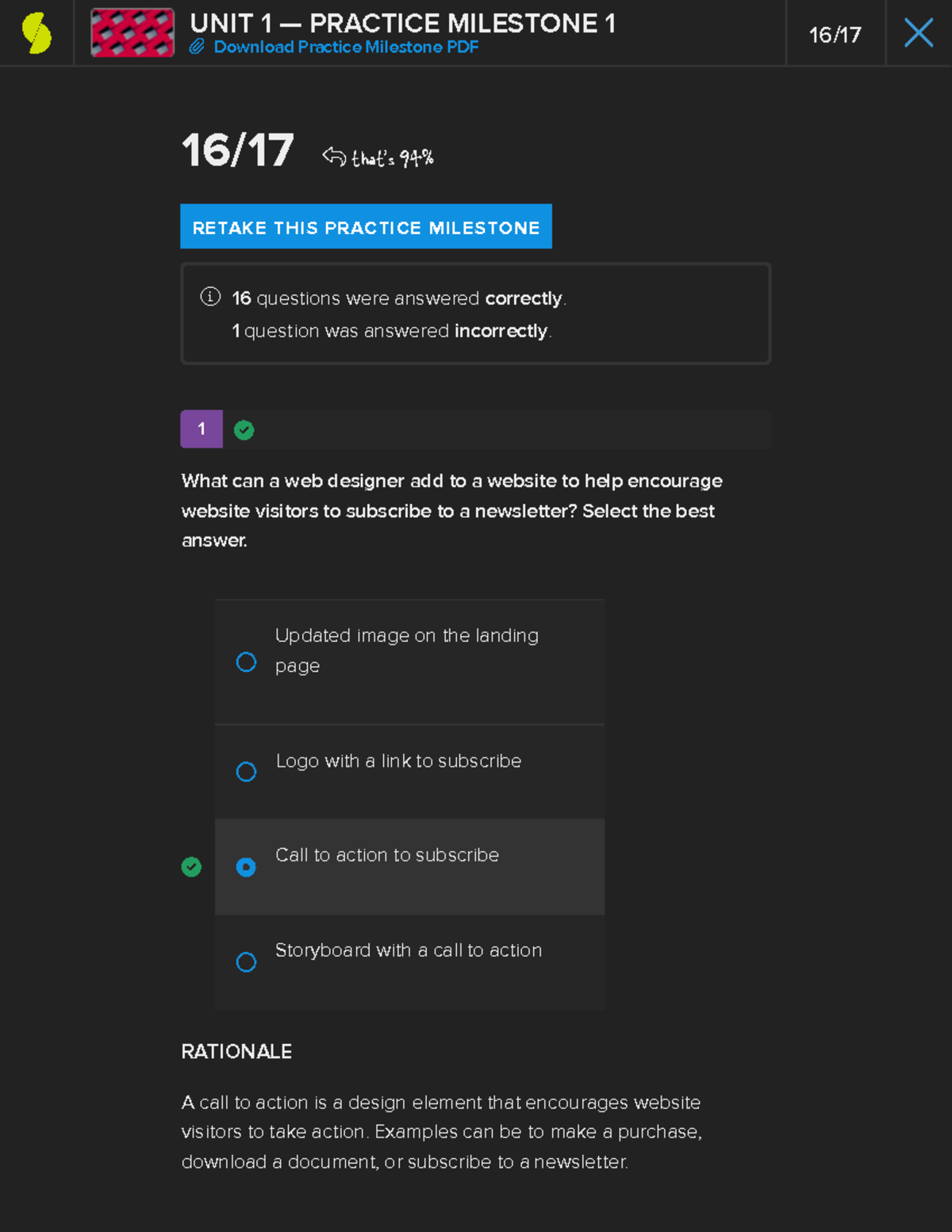The width and height of the screenshot is (952, 1232).
Task: Click the RATIONALE section heading
Action: 236,1051
